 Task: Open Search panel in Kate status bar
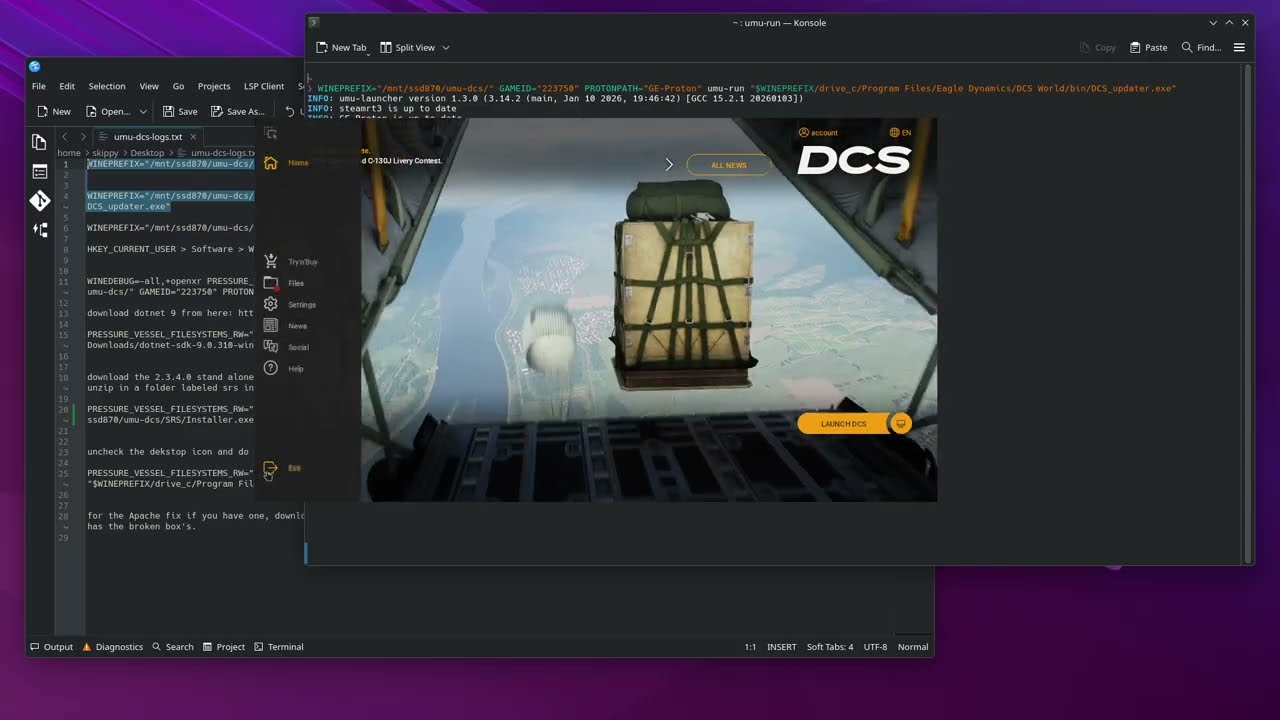(x=172, y=647)
